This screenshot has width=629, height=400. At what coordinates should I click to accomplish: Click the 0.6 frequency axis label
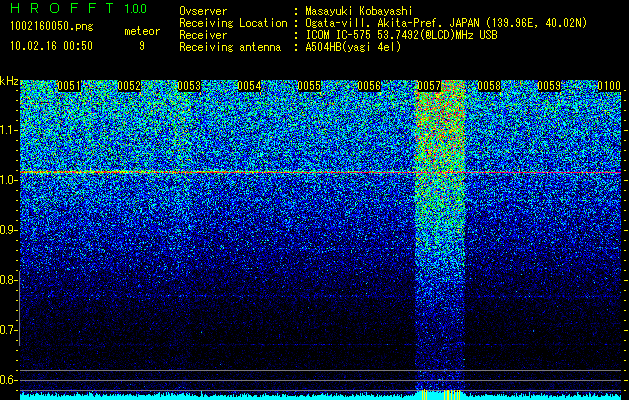8,380
